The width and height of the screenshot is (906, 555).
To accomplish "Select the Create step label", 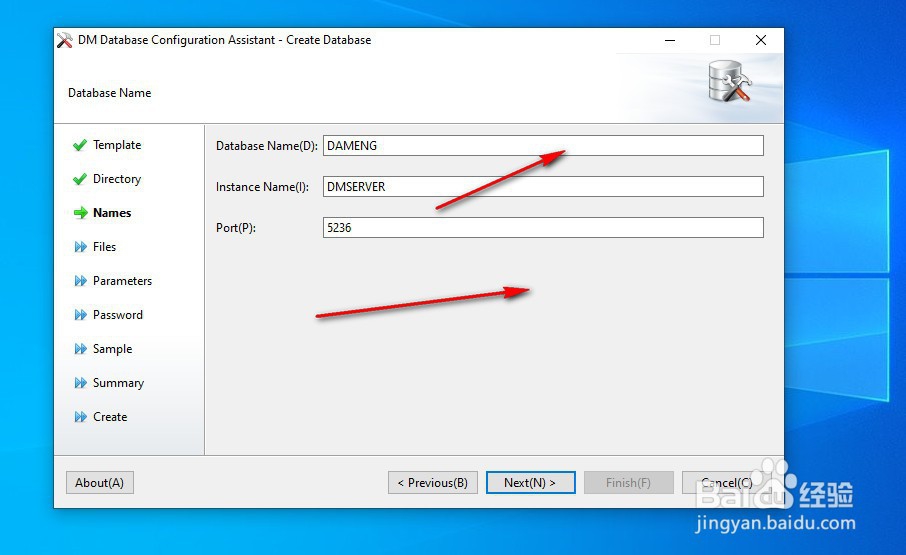I will tap(110, 417).
